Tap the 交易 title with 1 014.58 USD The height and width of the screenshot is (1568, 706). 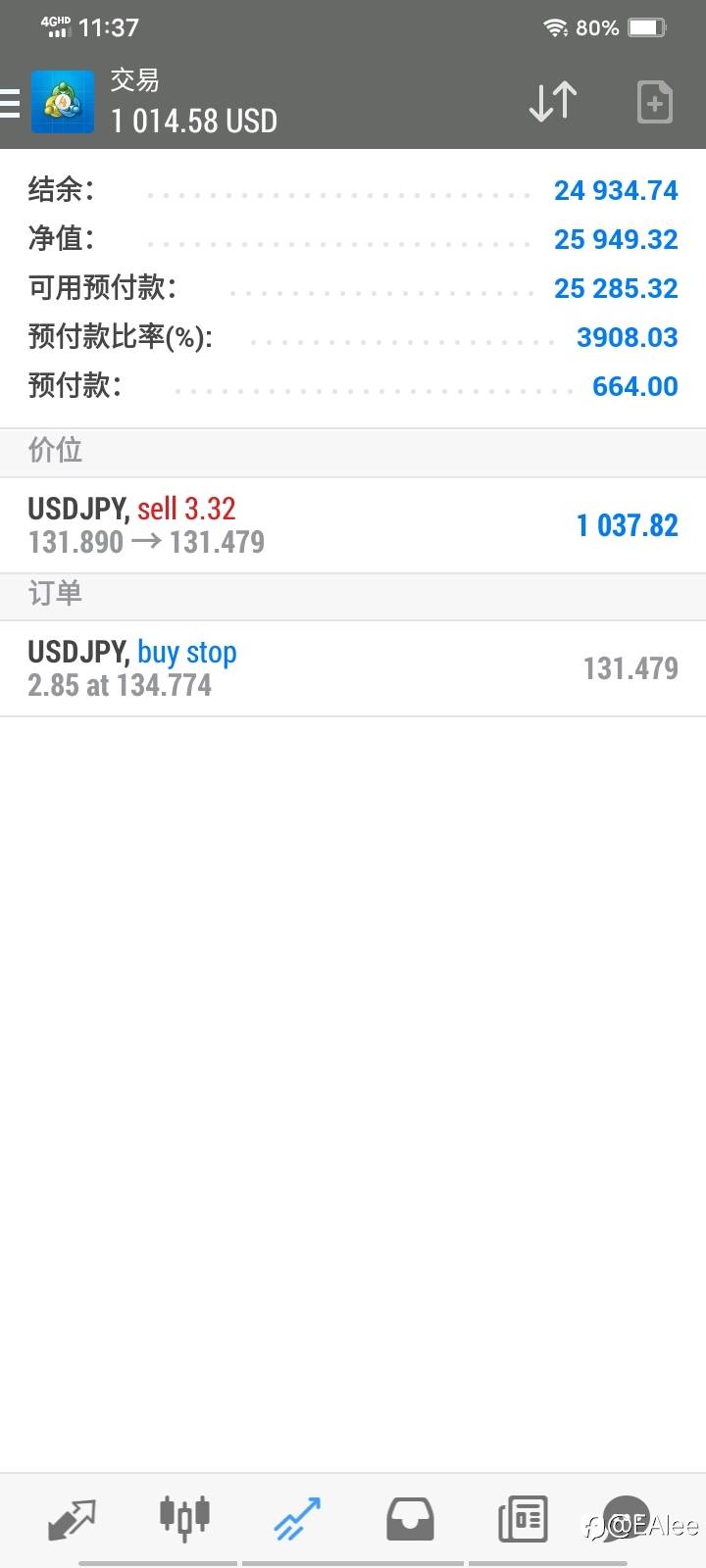[x=194, y=102]
